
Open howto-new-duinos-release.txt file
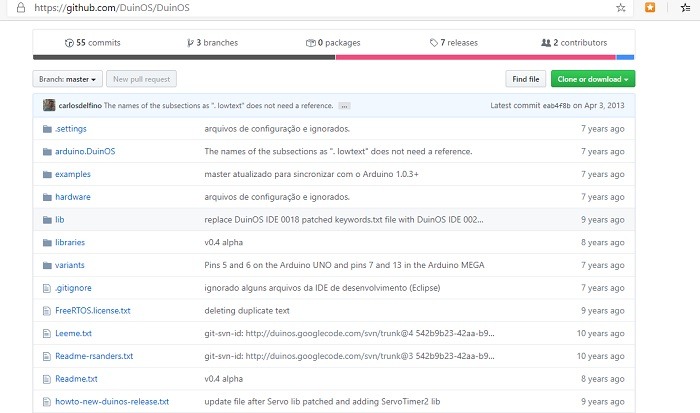click(x=112, y=402)
